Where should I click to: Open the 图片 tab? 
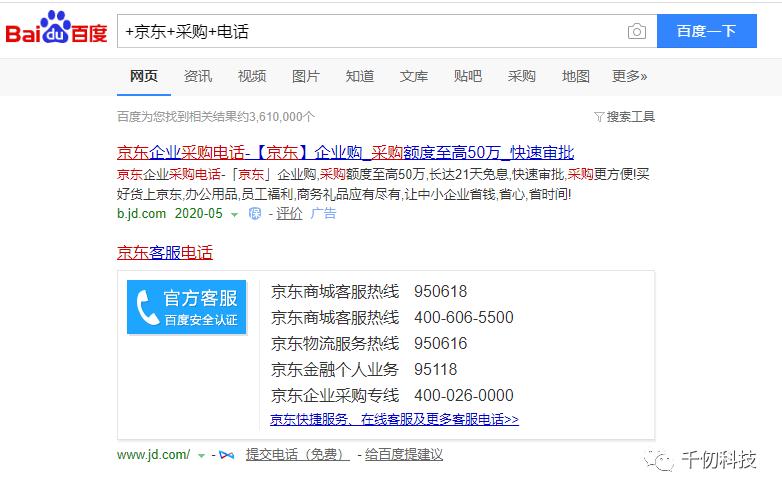pyautogui.click(x=306, y=76)
